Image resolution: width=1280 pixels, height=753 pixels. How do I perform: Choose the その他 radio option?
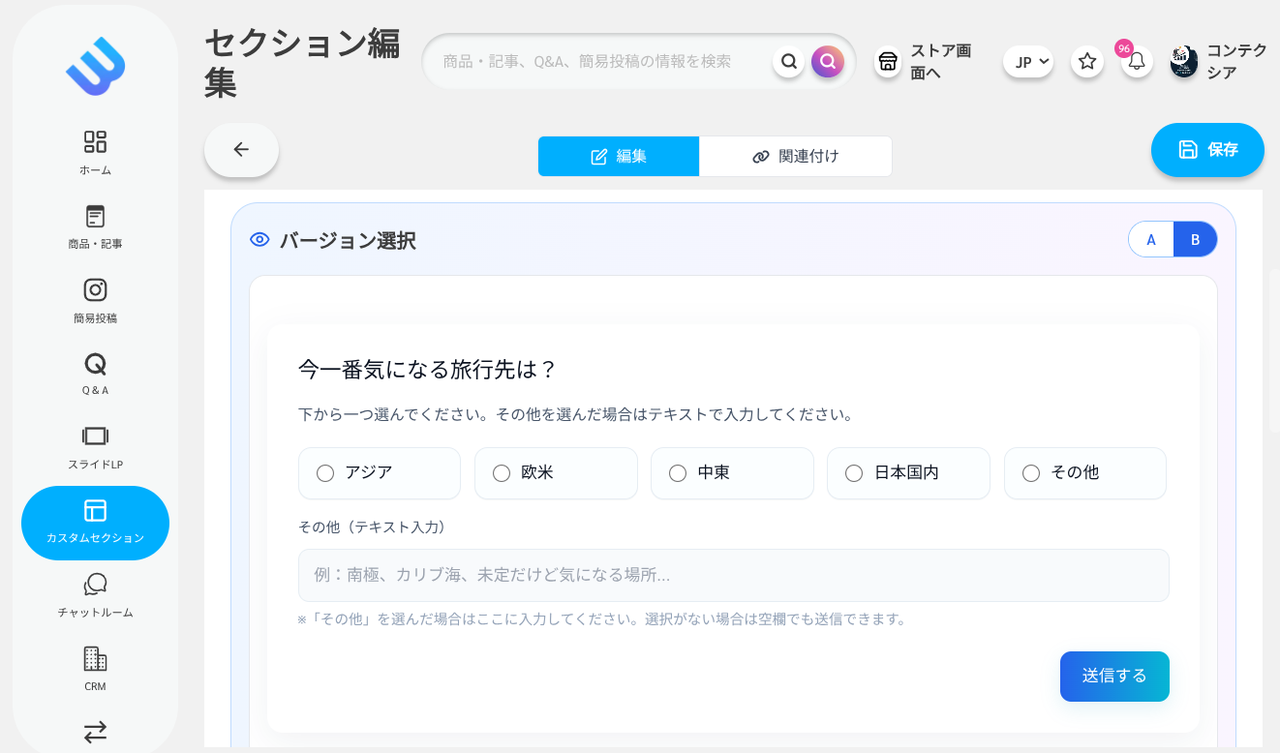click(x=1031, y=473)
